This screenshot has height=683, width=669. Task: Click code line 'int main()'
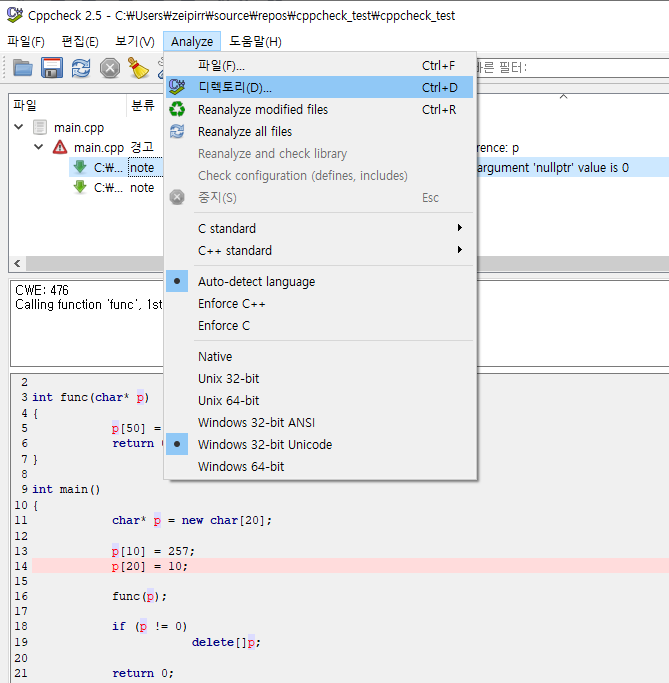66,489
